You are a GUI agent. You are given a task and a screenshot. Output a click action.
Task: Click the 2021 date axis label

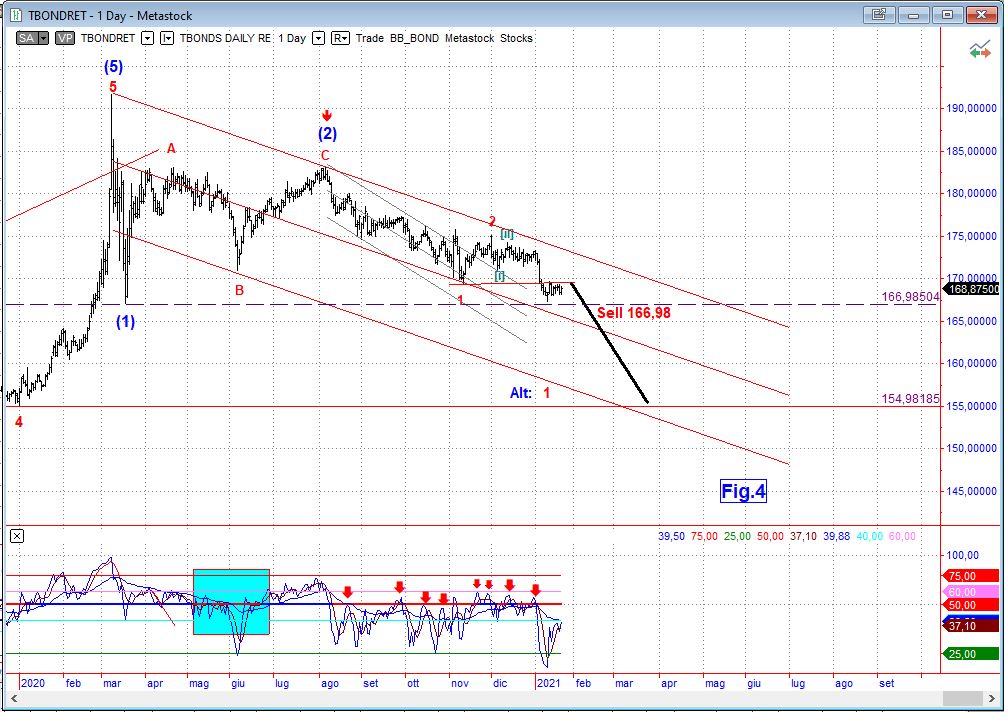point(550,683)
